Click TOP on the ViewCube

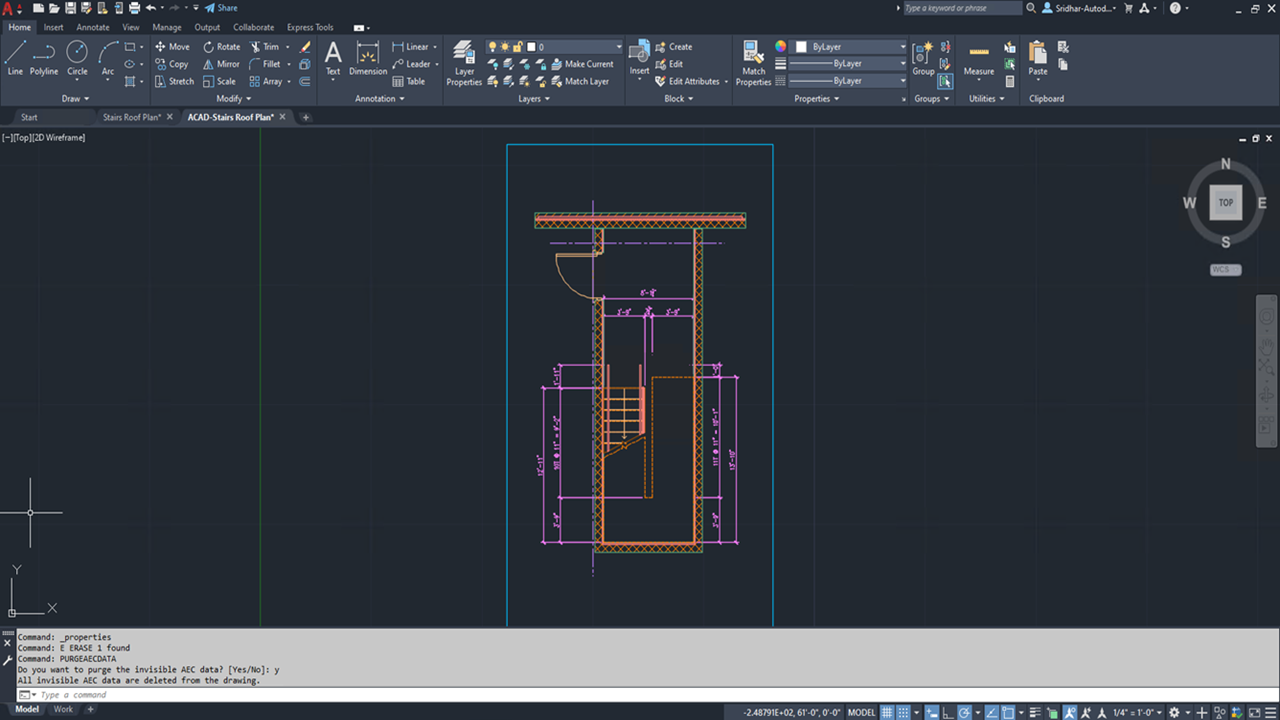[1225, 202]
